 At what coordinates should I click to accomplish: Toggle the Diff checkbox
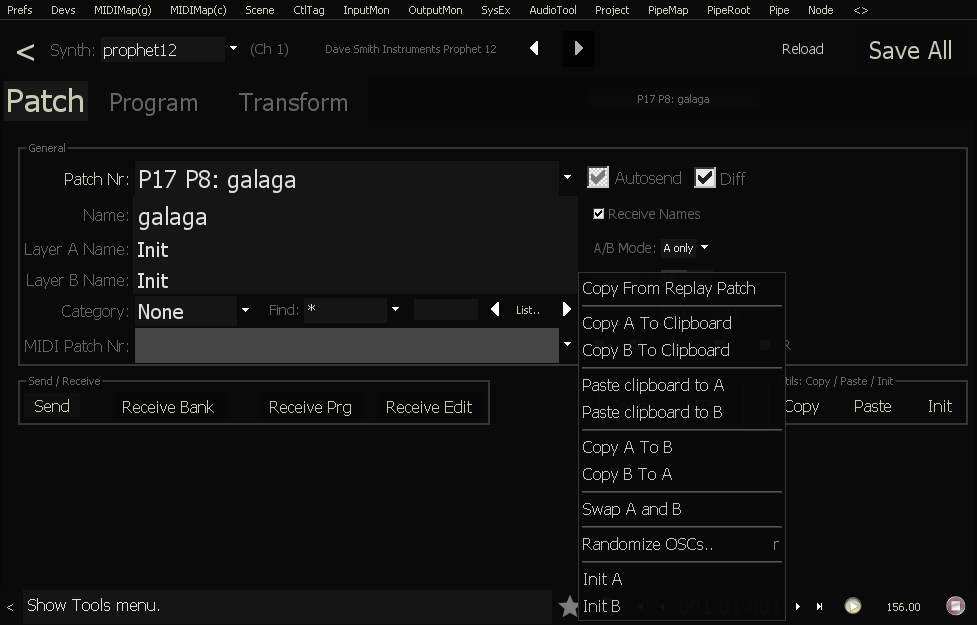click(x=705, y=178)
